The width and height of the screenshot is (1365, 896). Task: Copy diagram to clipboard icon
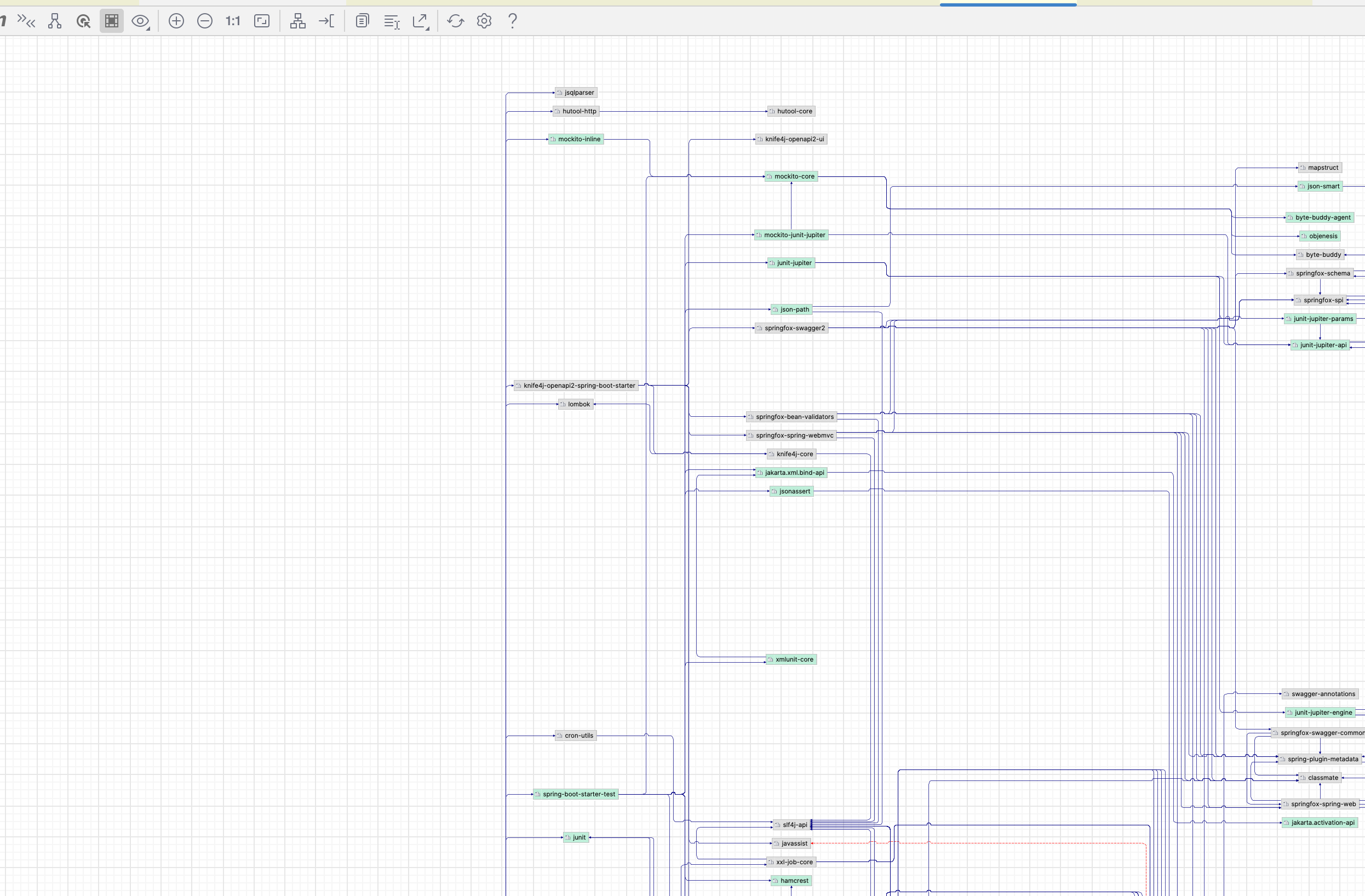362,21
